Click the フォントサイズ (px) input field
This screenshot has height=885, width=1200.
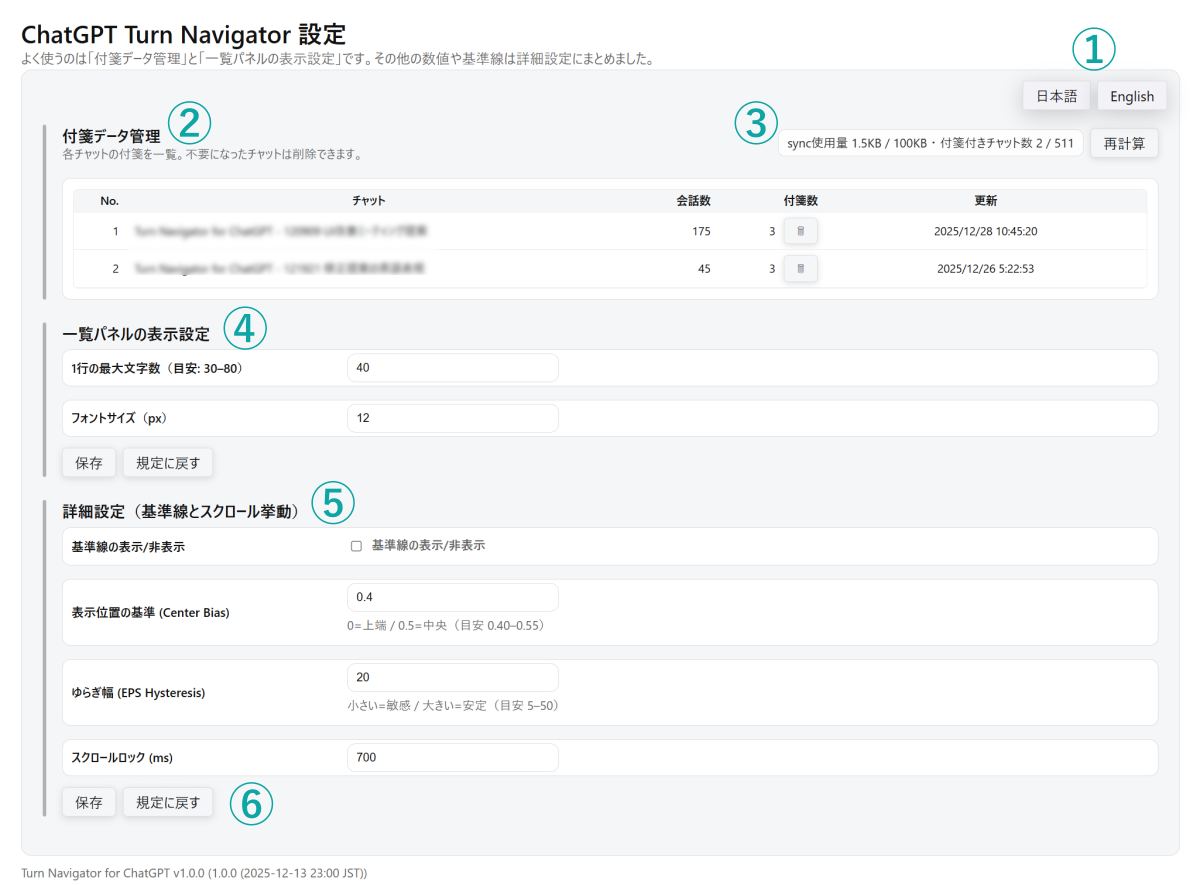coord(452,418)
